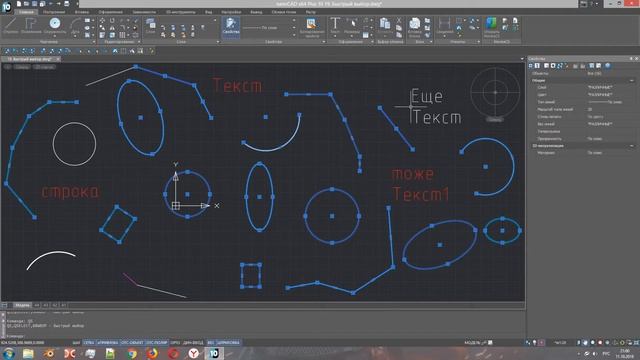Click Match Properties (Копирование свойств) icon
The width and height of the screenshot is (640, 360).
(x=311, y=27)
